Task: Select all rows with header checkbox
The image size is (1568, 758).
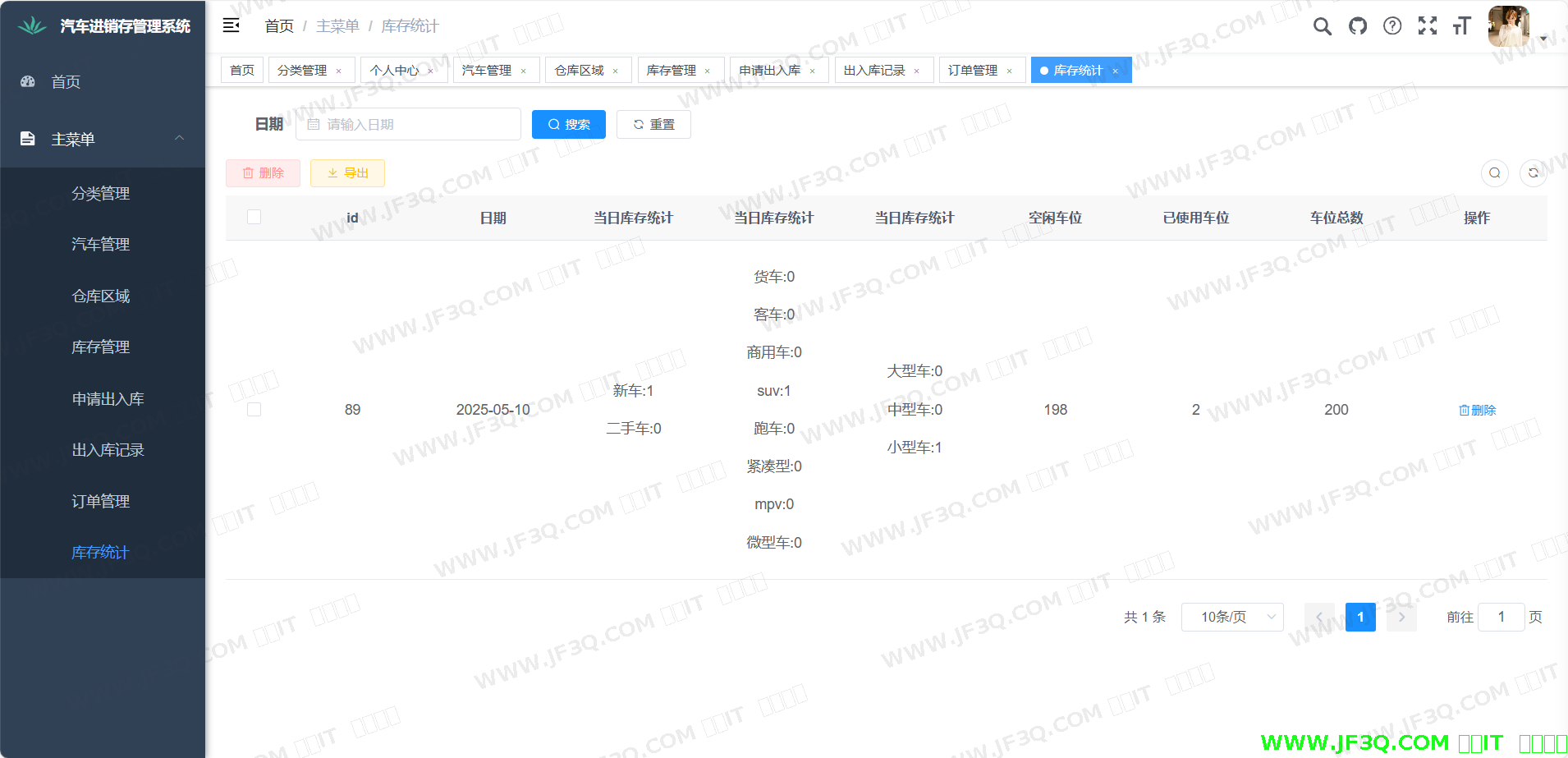Action: click(254, 217)
